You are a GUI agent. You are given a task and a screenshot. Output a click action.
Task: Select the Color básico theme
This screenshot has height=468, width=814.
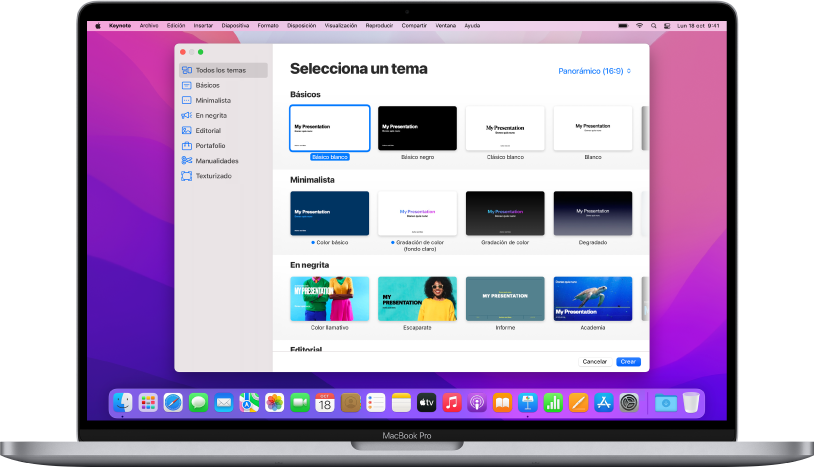click(330, 213)
